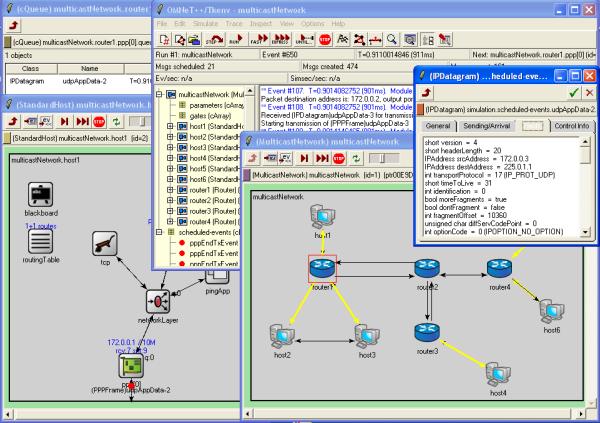Viewport: 600px width, 423px height.
Task: Click the green redraw icon in StandardHost window
Action: [116, 122]
